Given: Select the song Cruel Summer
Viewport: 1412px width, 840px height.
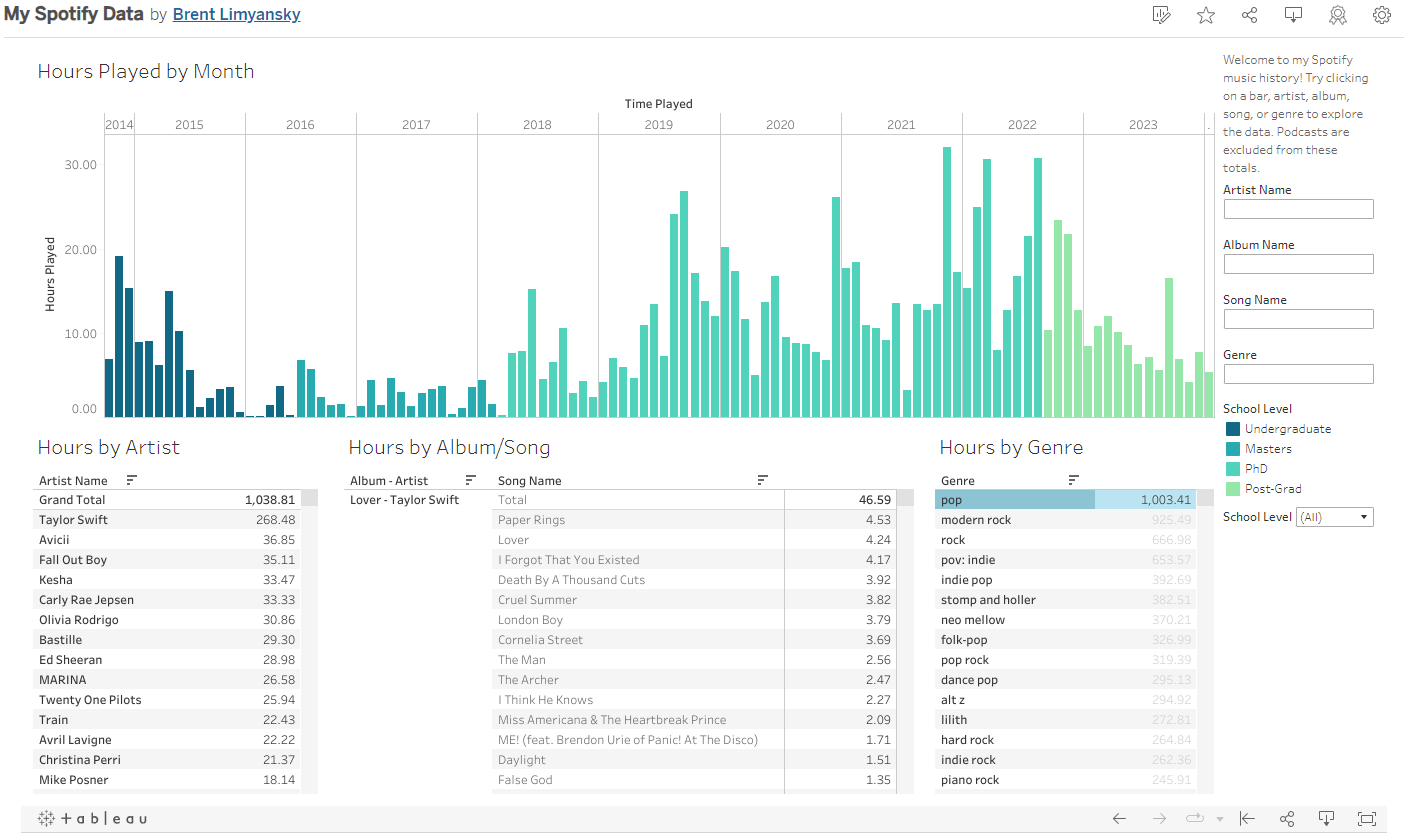Looking at the screenshot, I should [x=695, y=600].
